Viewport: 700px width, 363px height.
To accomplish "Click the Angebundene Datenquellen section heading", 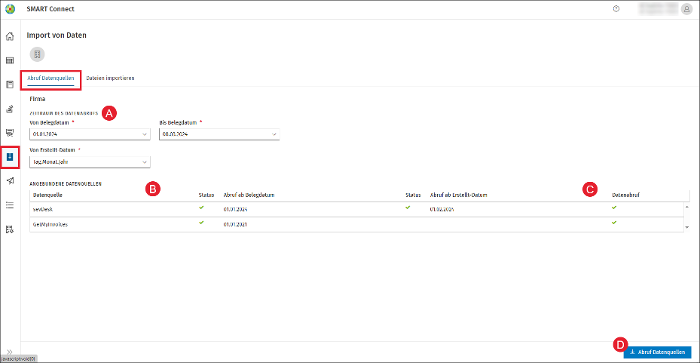I will [66, 184].
